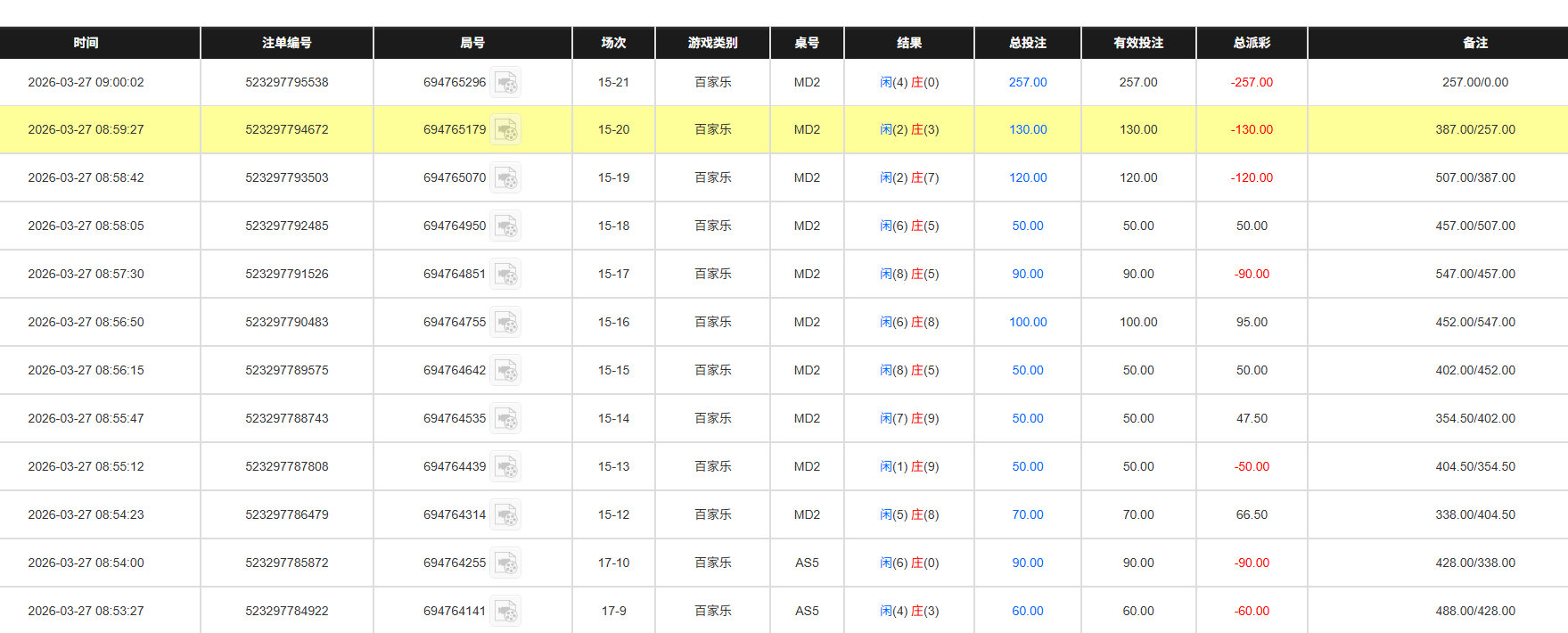Screen dimensions: 1568x633
Task: Click the 注单编号 column header
Action: pyautogui.click(x=287, y=43)
